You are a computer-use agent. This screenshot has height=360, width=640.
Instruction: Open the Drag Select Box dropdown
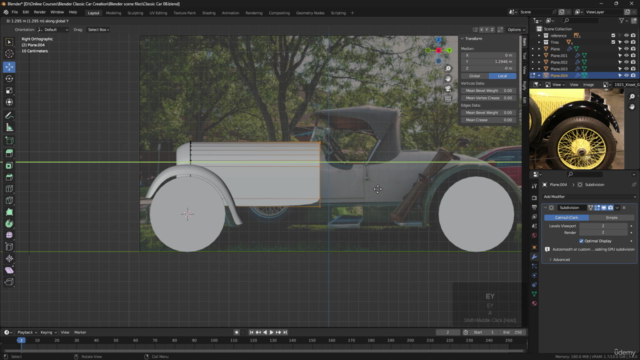click(98, 30)
